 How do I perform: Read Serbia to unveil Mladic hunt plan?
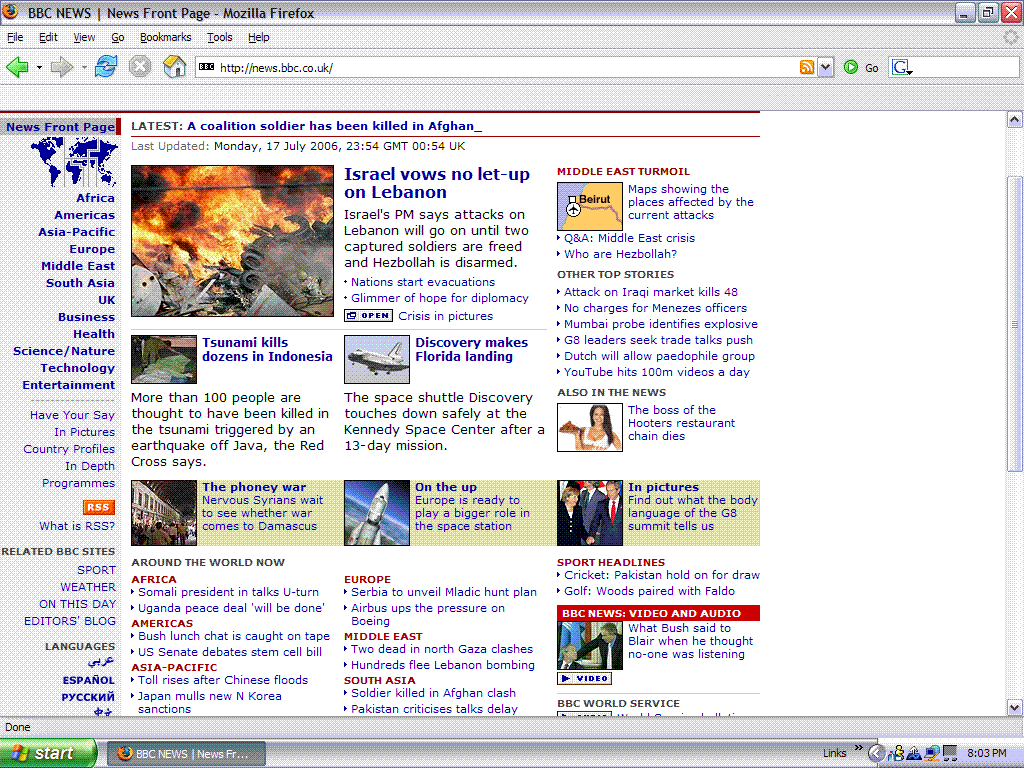(444, 592)
